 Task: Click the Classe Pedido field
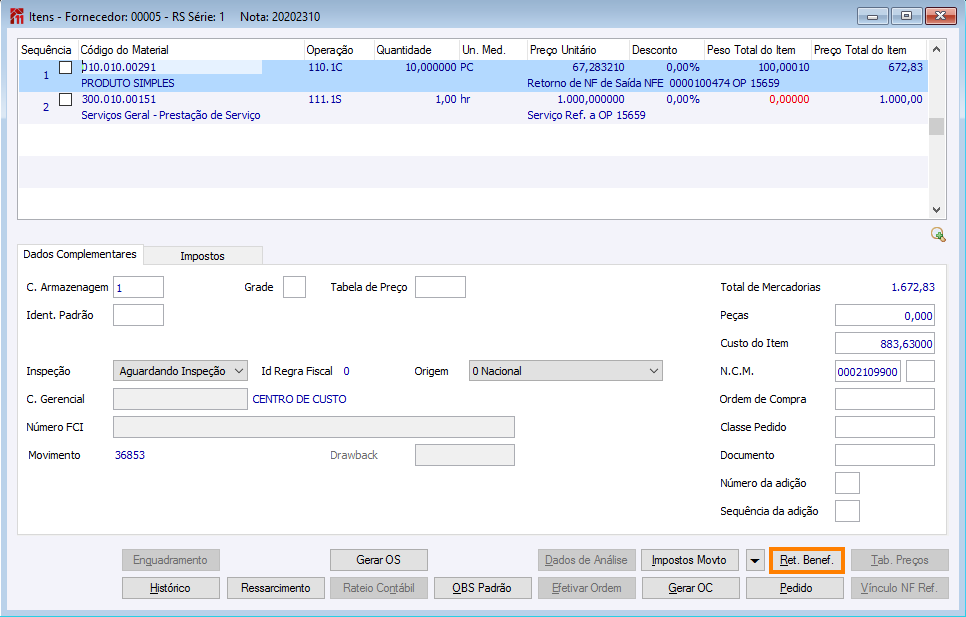coord(885,427)
